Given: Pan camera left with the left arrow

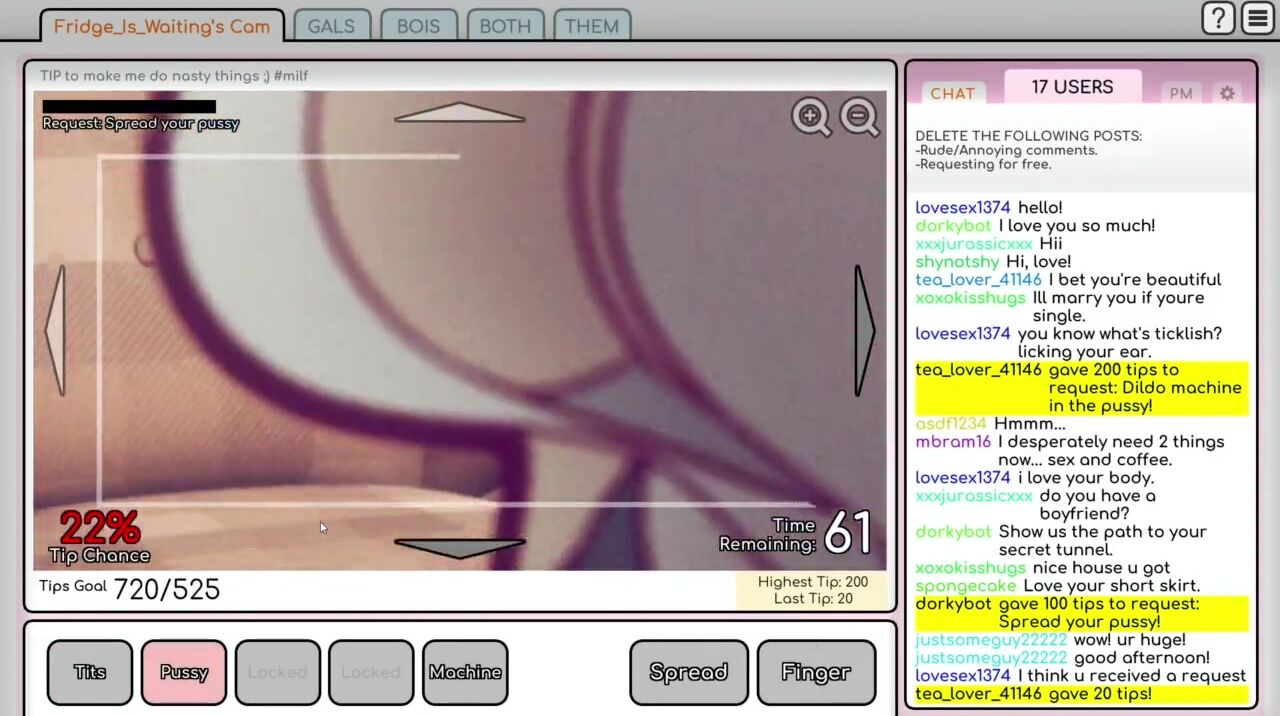Looking at the screenshot, I should coord(56,330).
